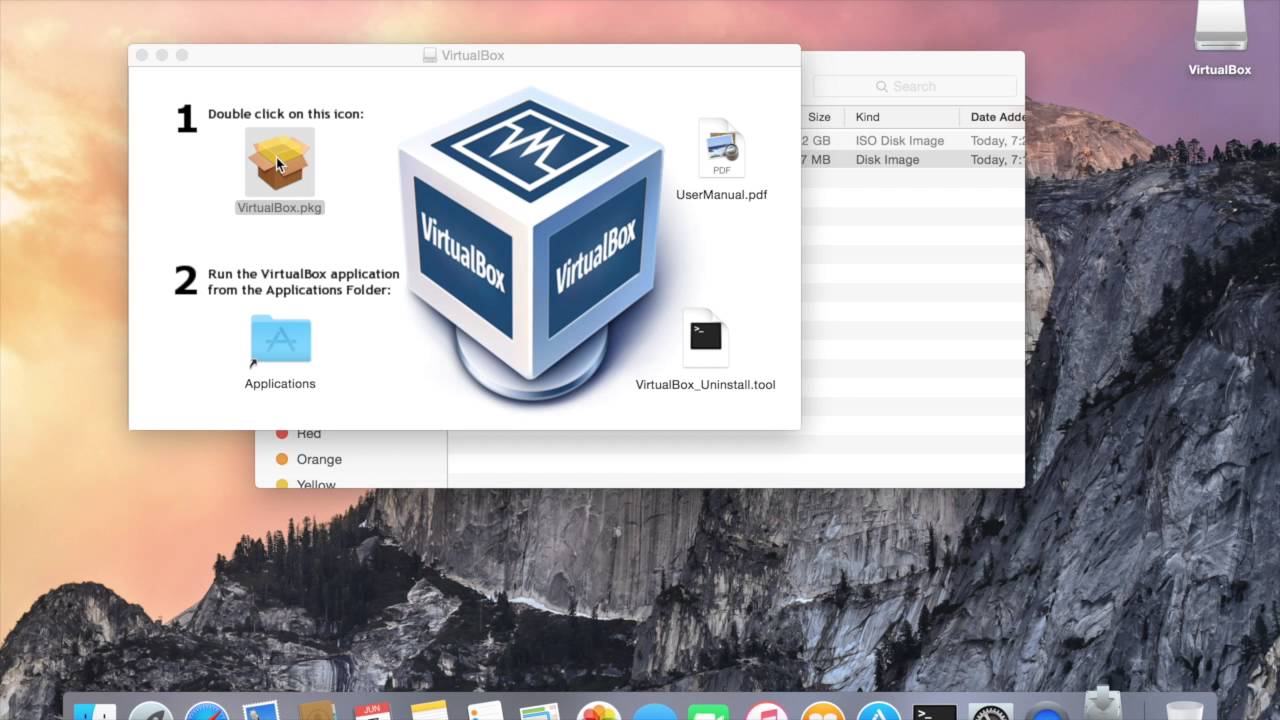
Task: Open FaceTime from the Dock
Action: pyautogui.click(x=711, y=712)
